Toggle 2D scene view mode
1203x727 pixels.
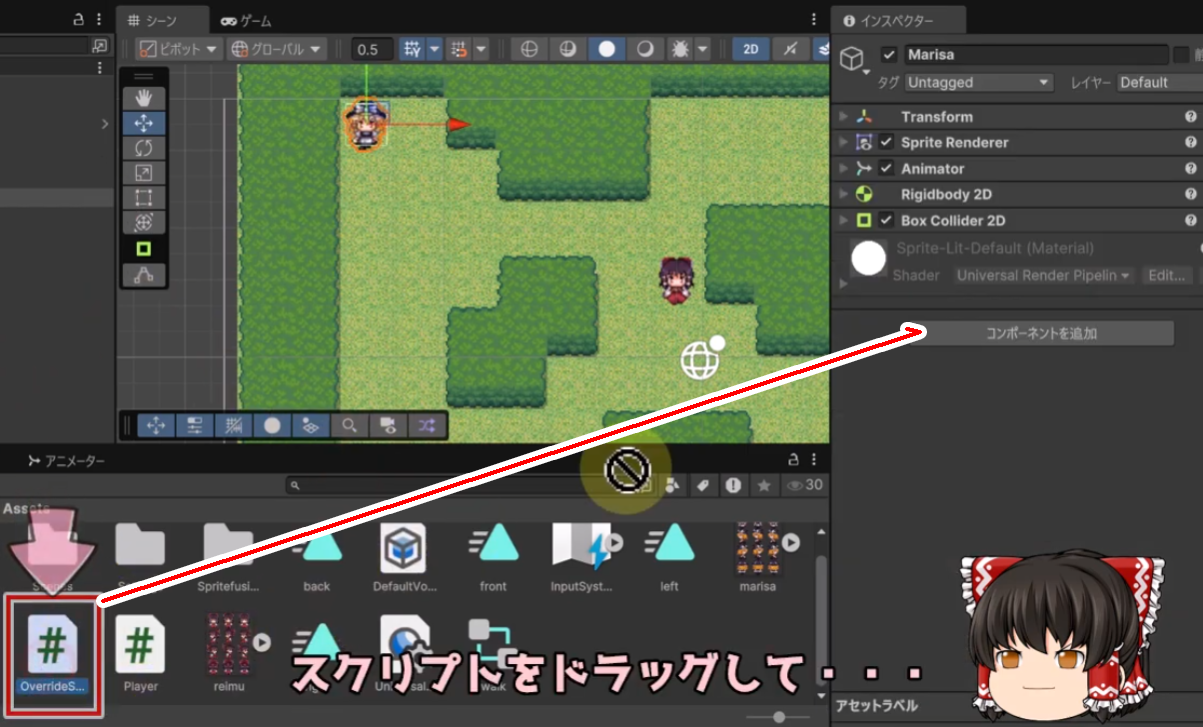pyautogui.click(x=750, y=49)
